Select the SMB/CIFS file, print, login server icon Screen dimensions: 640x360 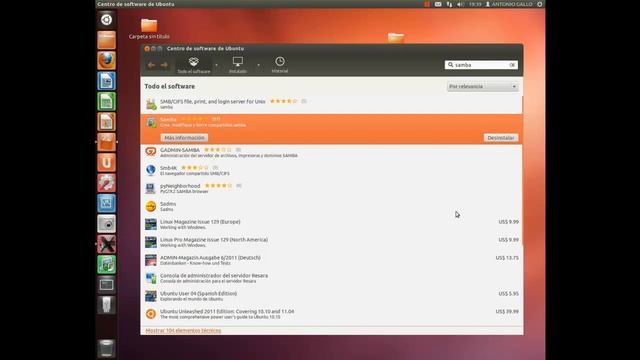click(x=151, y=104)
